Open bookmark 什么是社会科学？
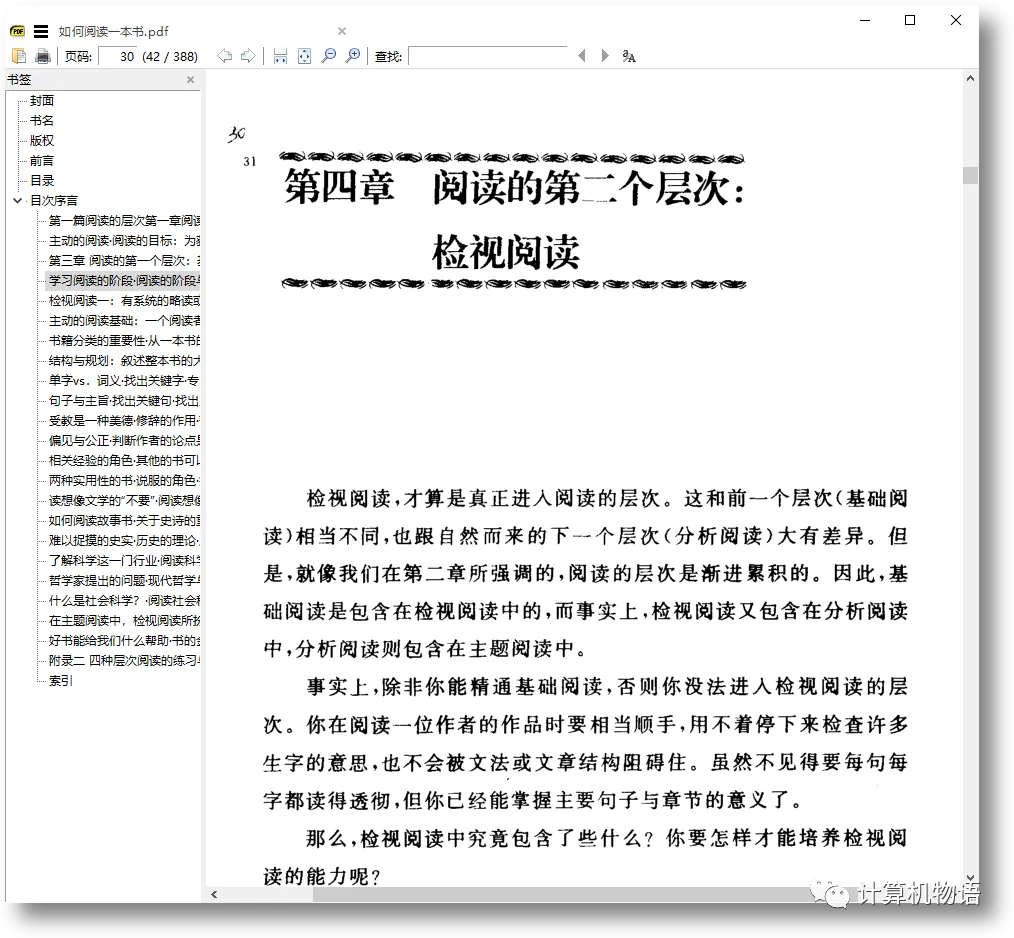 (124, 601)
